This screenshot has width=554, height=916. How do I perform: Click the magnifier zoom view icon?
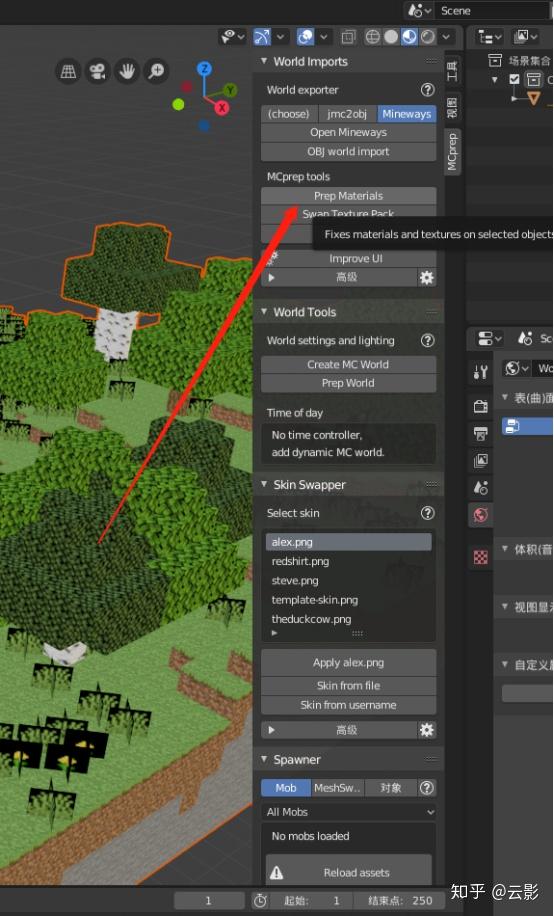click(x=156, y=71)
